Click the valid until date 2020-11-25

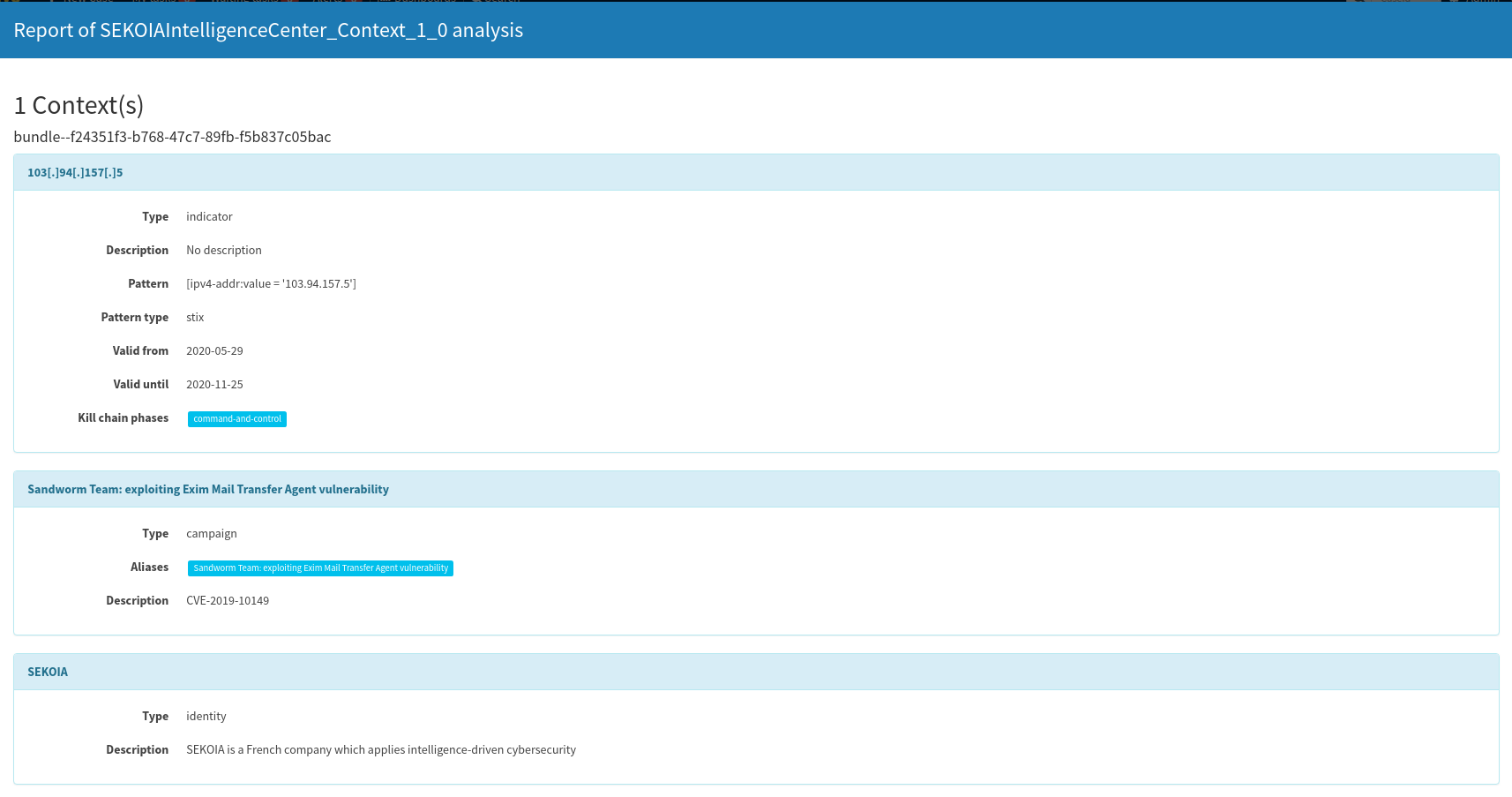[x=214, y=384]
